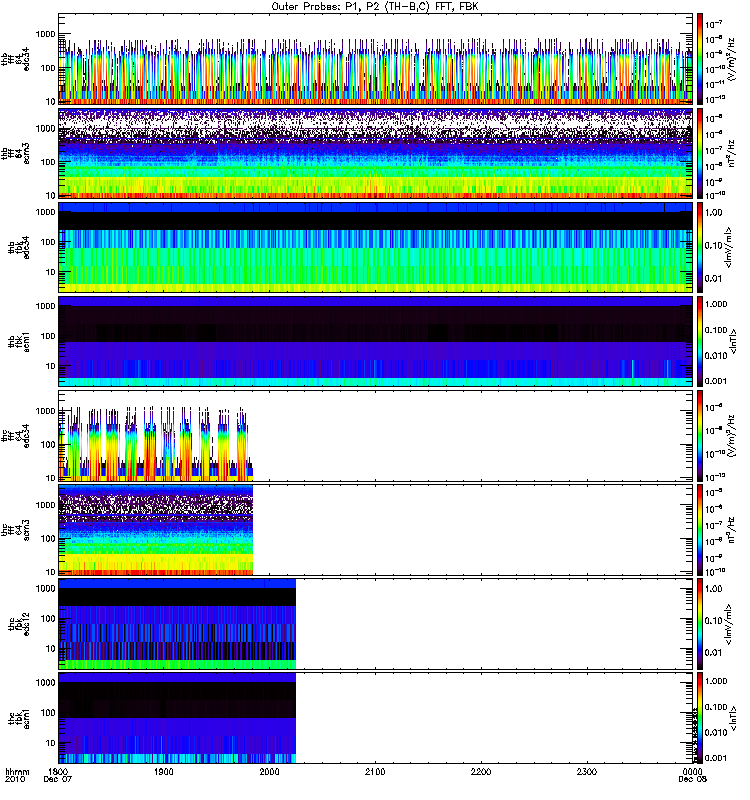Click the '1800' time axis label
Image resolution: width=750 pixels, height=800 pixels.
click(58, 772)
